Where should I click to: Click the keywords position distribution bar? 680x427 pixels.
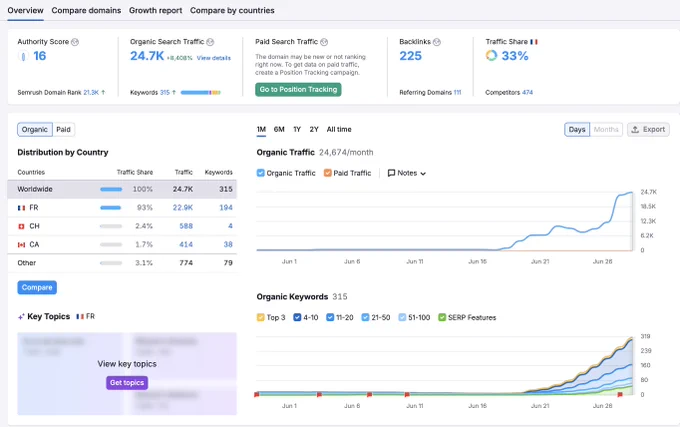[x=201, y=92]
